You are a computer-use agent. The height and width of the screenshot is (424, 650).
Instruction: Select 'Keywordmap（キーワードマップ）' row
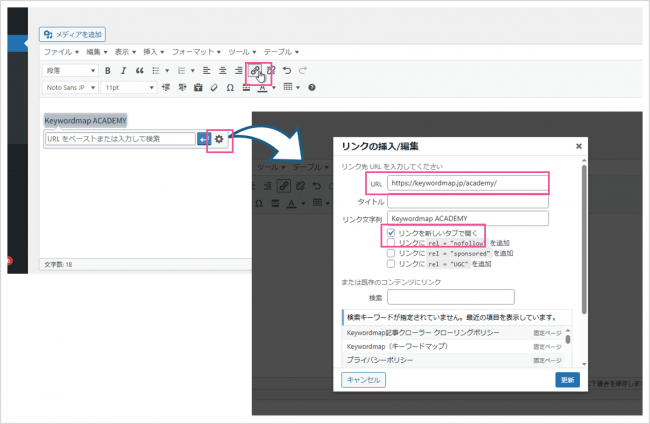(452, 346)
